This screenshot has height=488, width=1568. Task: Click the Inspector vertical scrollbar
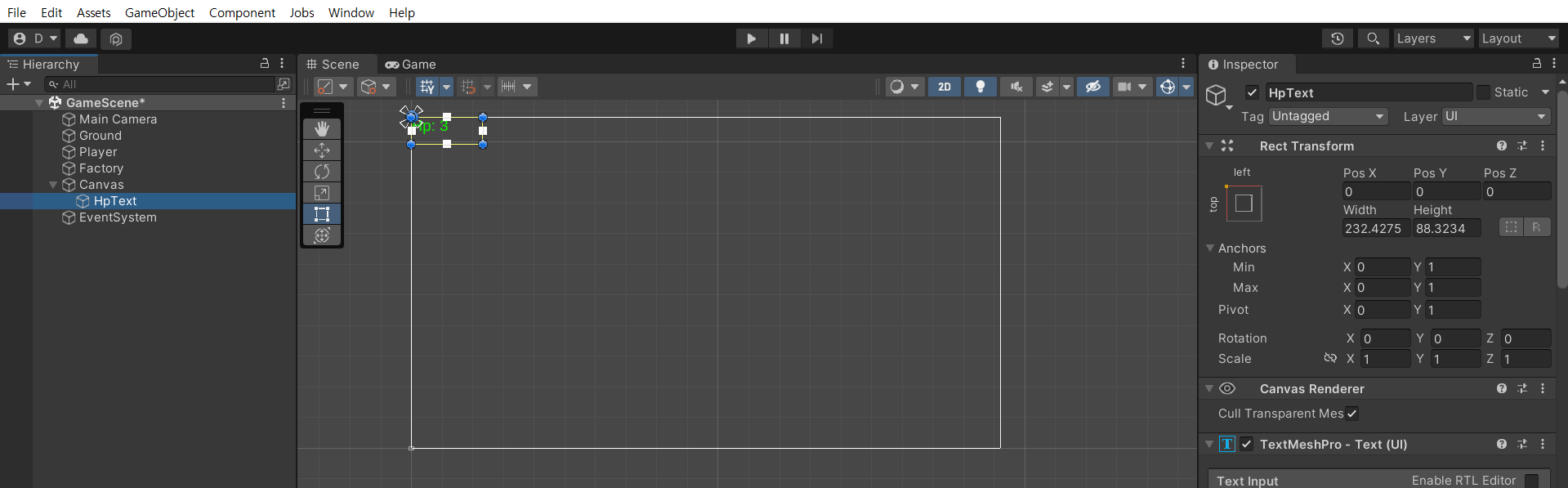(1562, 189)
